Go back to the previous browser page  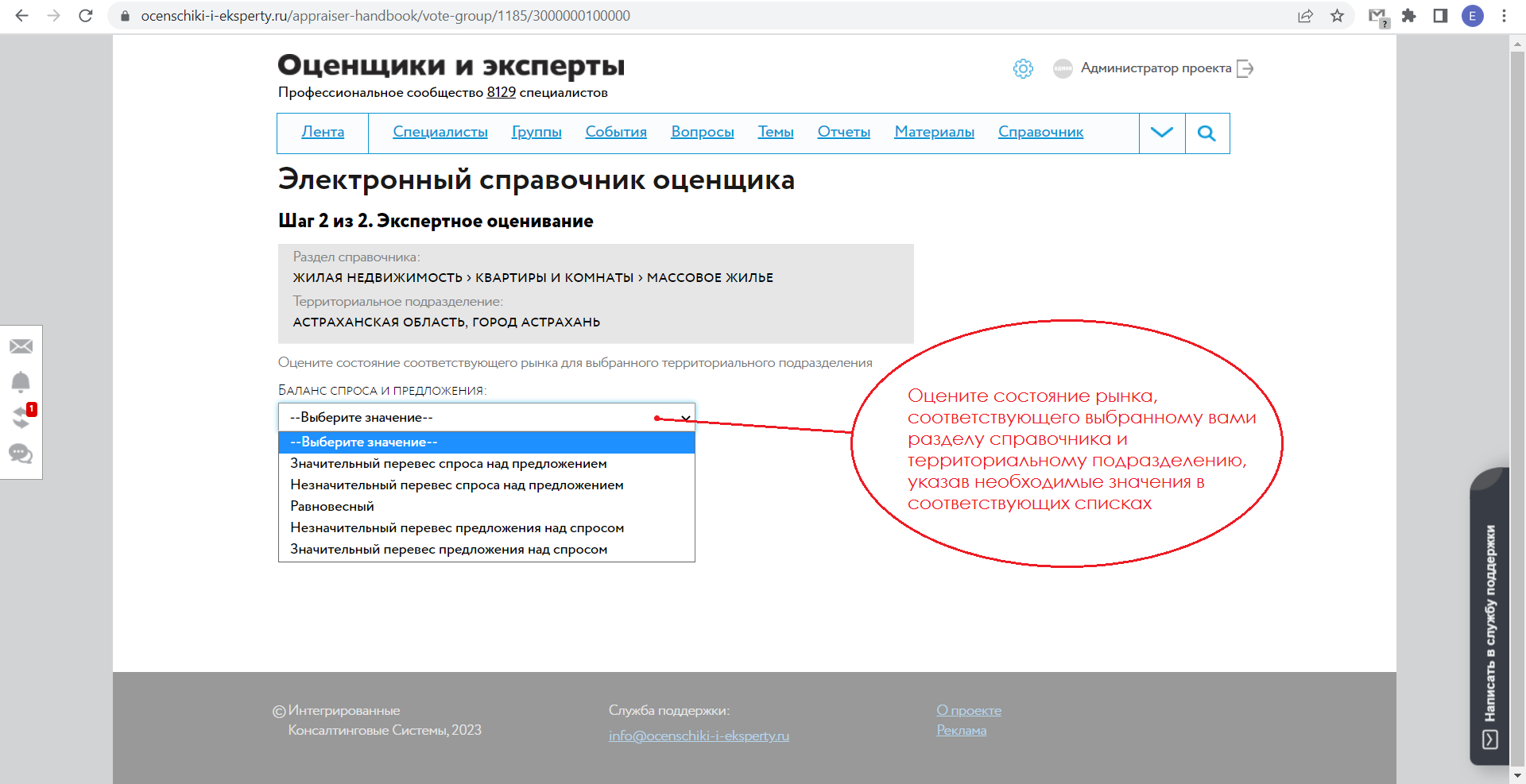pyautogui.click(x=21, y=16)
